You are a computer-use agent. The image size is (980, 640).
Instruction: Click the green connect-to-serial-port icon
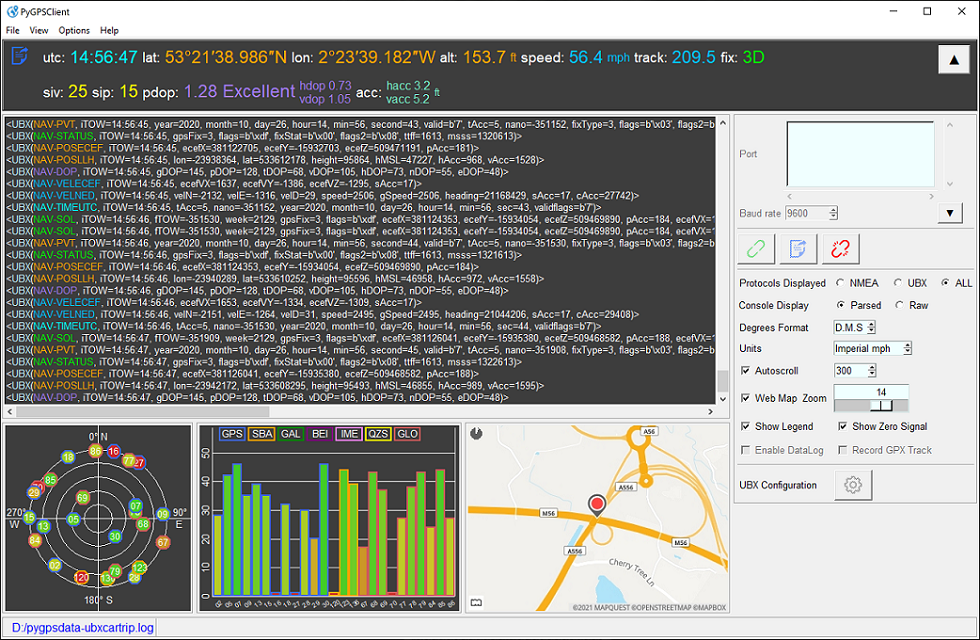coord(755,248)
